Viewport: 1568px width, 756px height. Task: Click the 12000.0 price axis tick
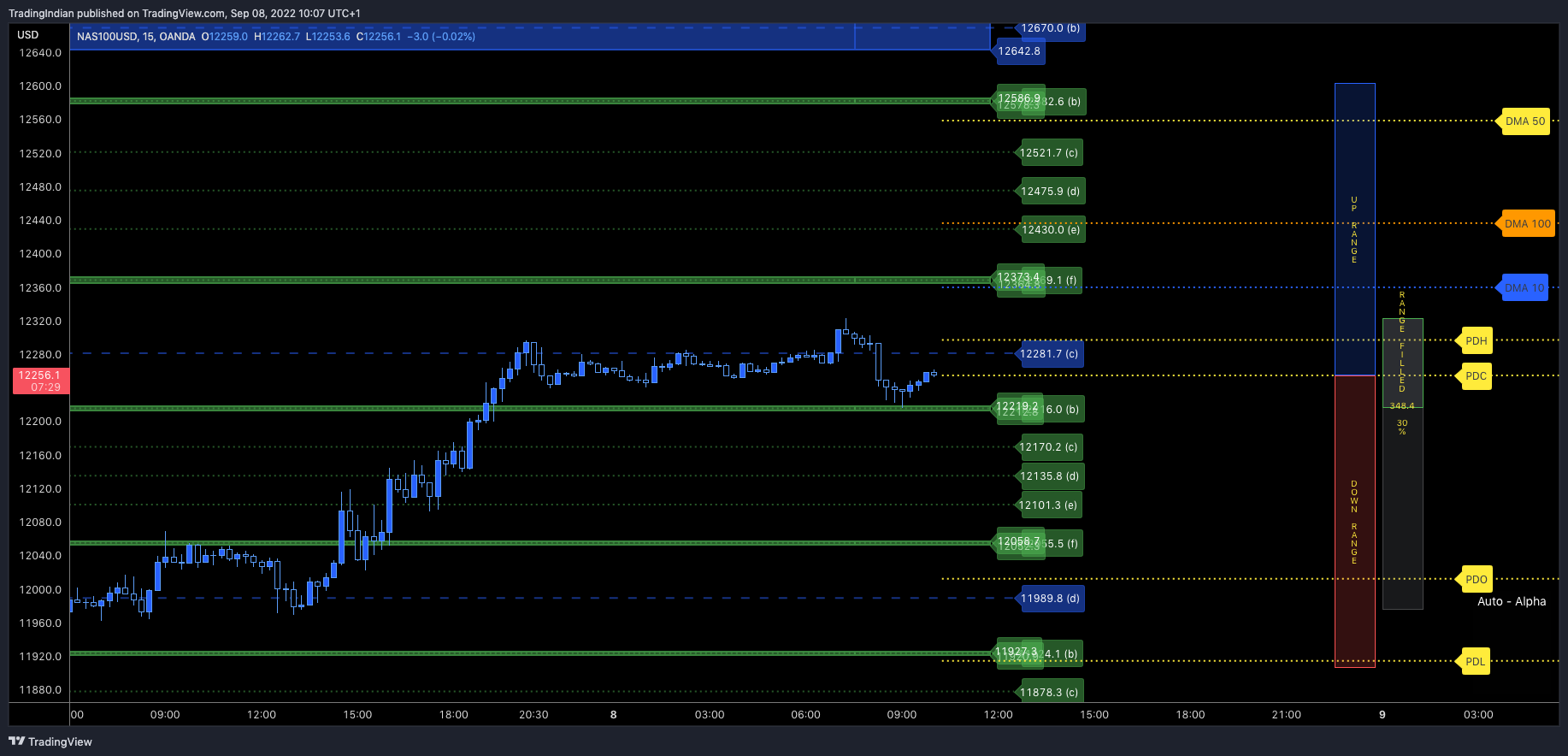point(40,590)
